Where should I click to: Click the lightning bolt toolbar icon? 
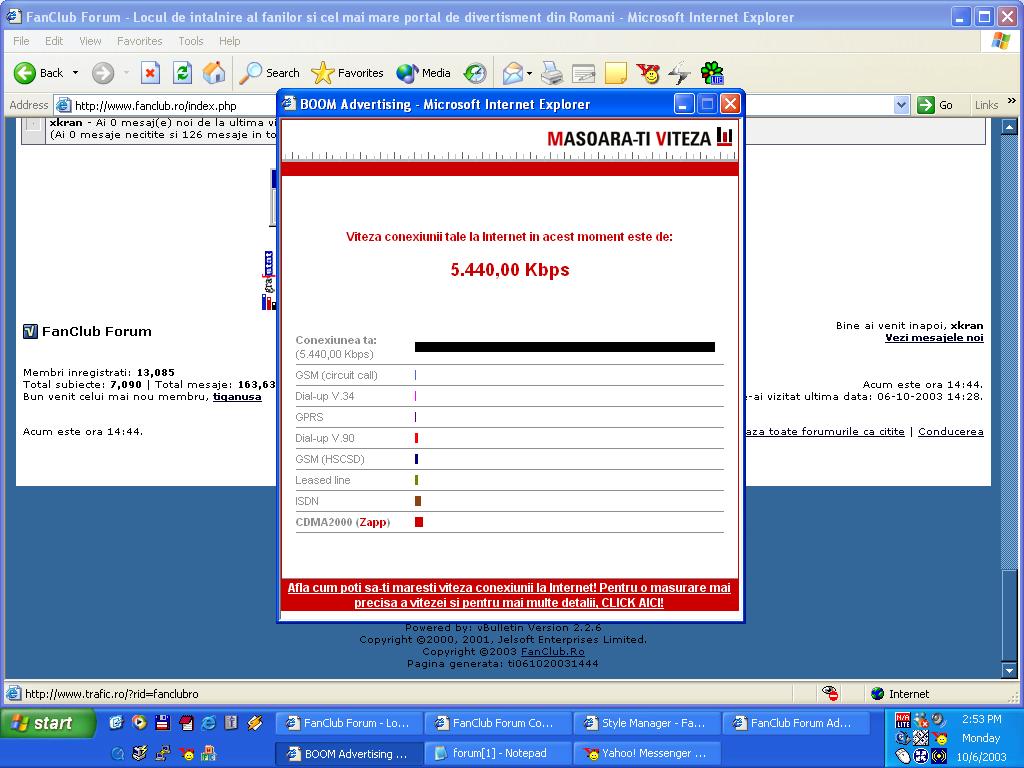tap(679, 73)
